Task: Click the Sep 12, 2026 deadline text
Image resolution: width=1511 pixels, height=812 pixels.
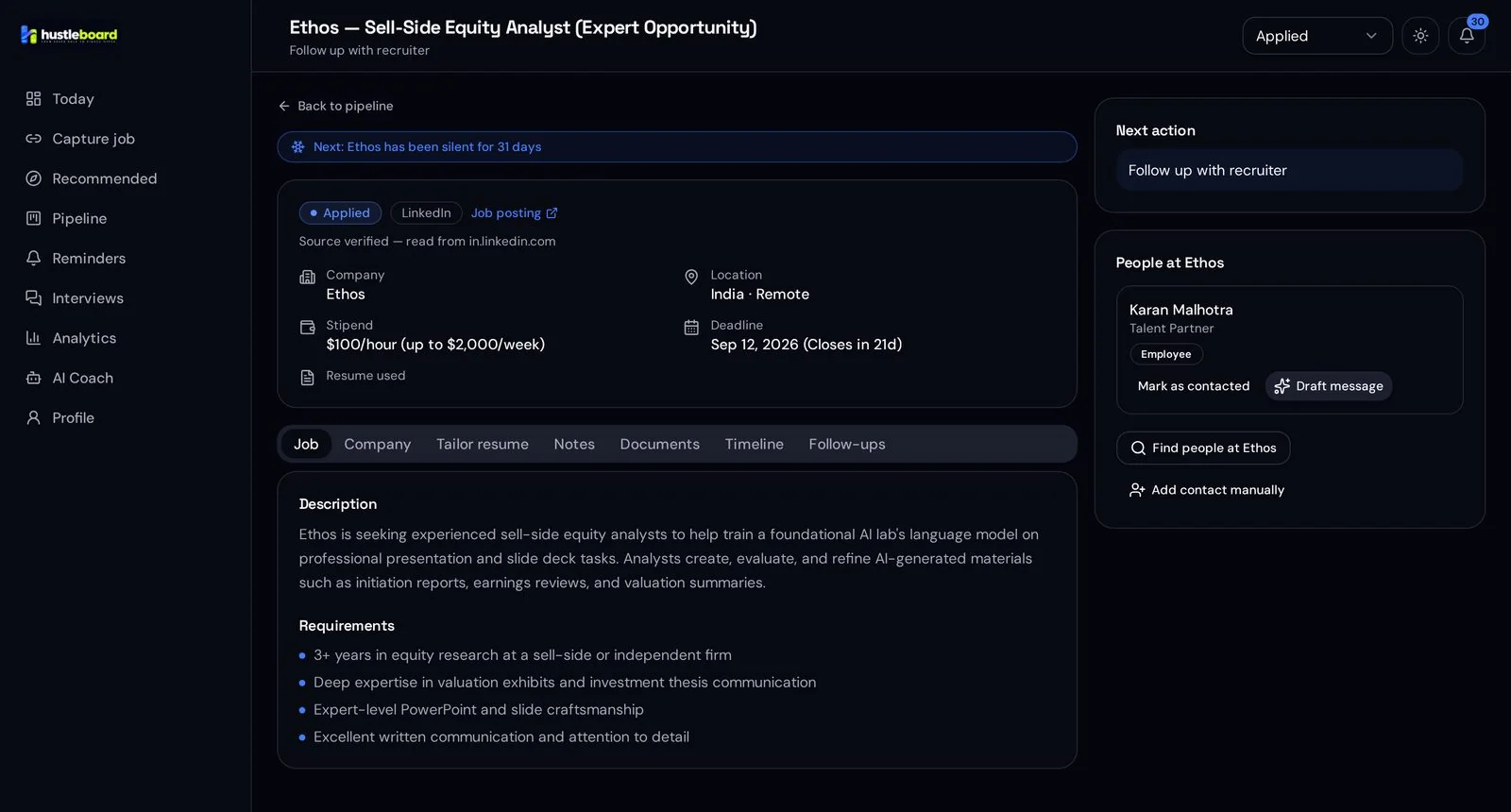Action: tap(806, 345)
